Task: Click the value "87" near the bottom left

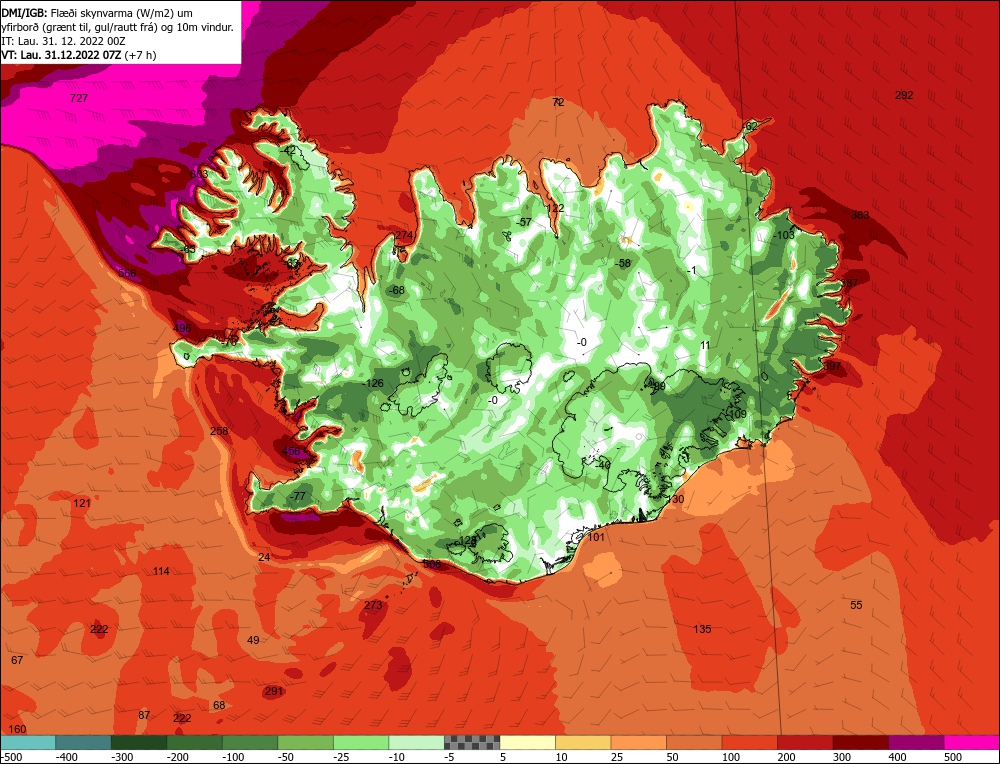Action: click(x=144, y=716)
